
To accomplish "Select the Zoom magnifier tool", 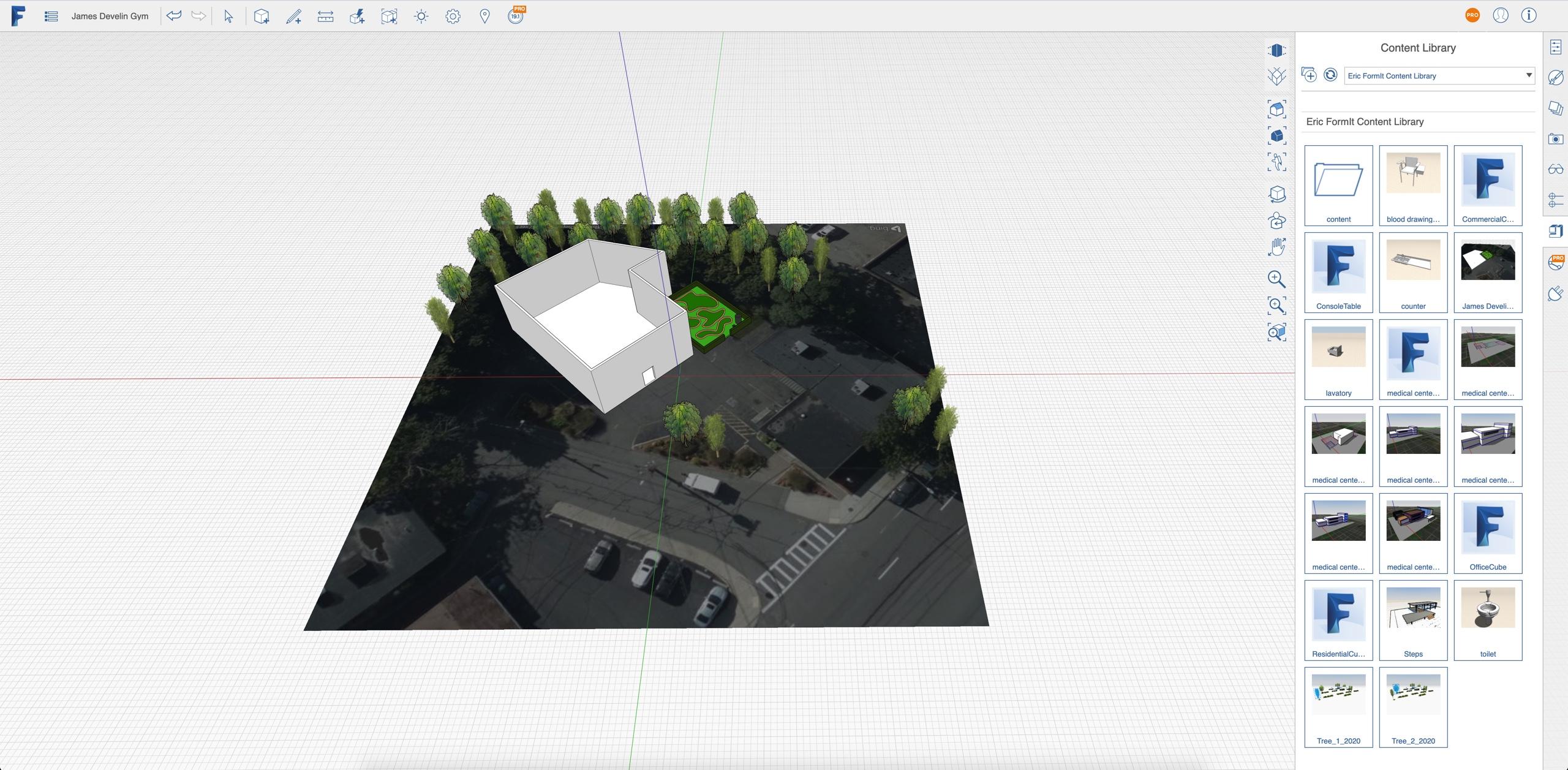I will click(1277, 279).
